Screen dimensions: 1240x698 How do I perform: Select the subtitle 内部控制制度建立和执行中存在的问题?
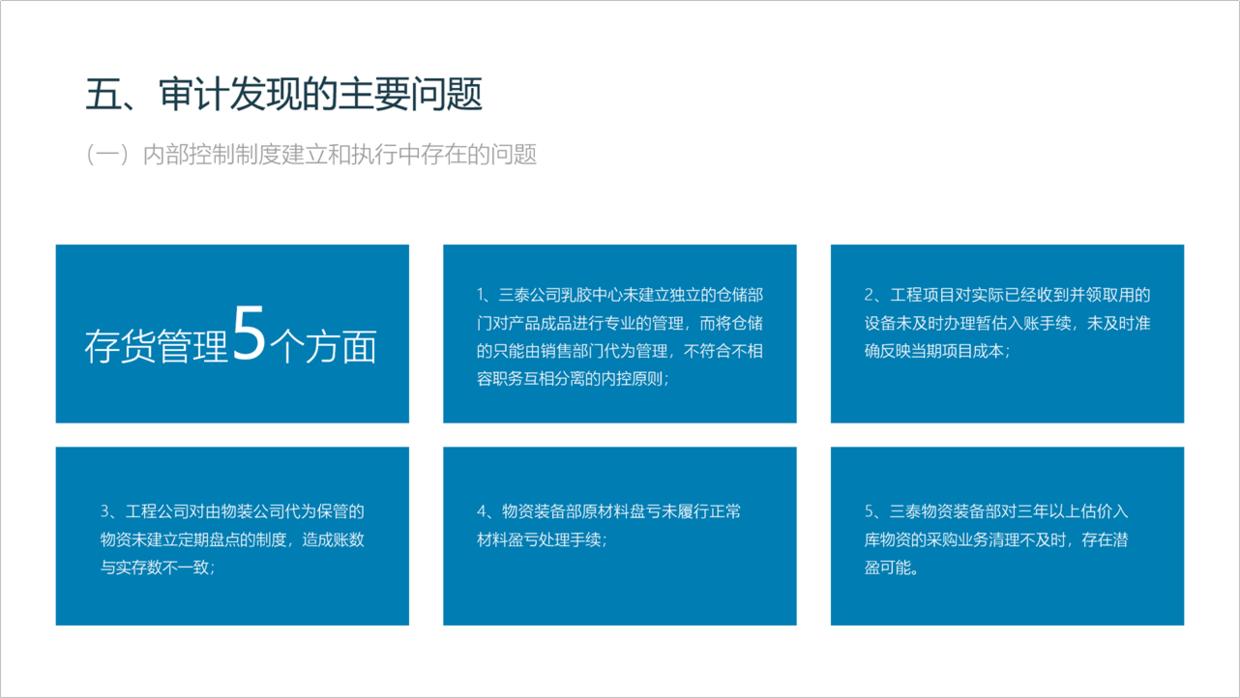pos(340,155)
